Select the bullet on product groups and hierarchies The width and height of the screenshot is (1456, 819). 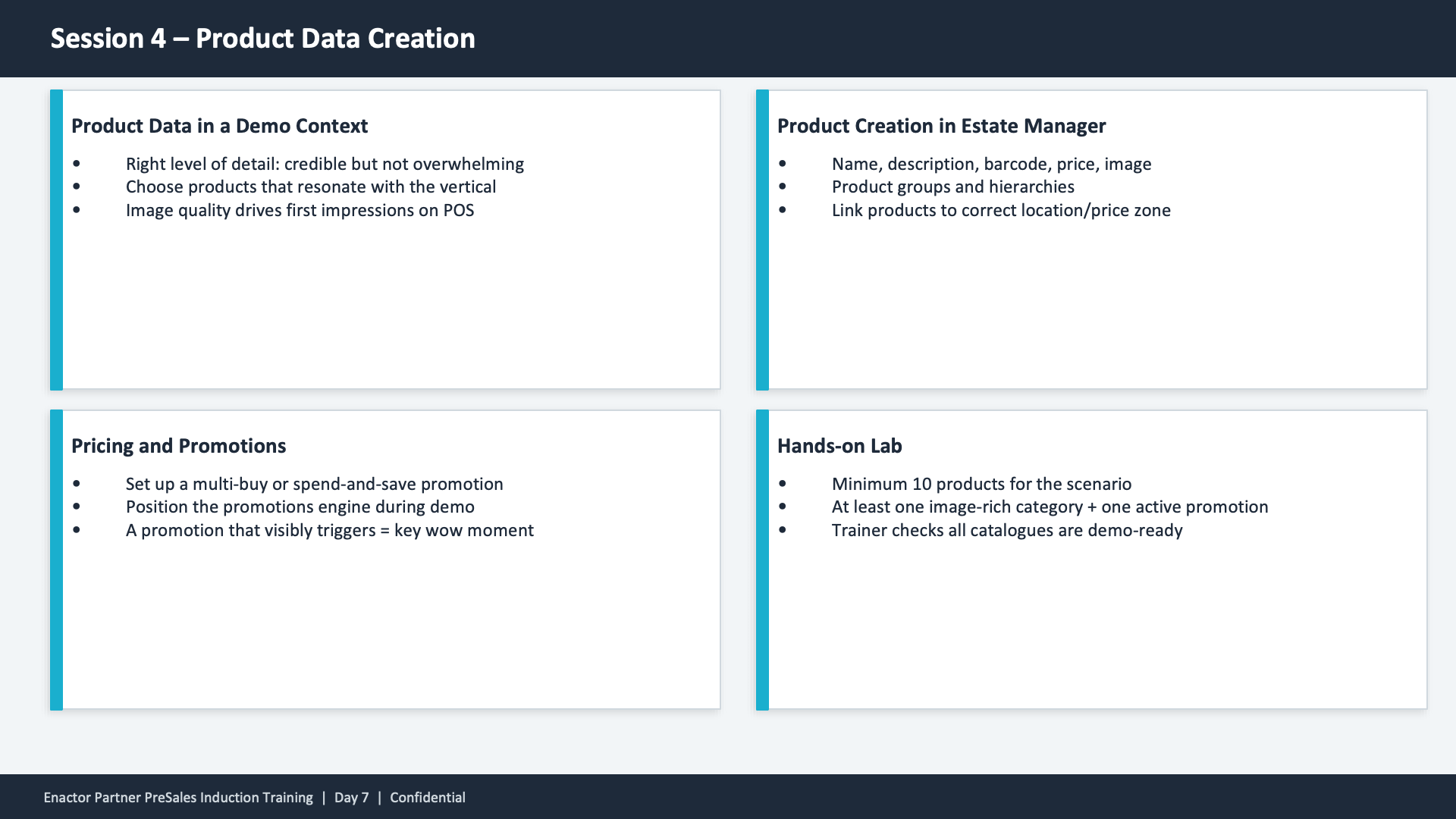click(952, 187)
